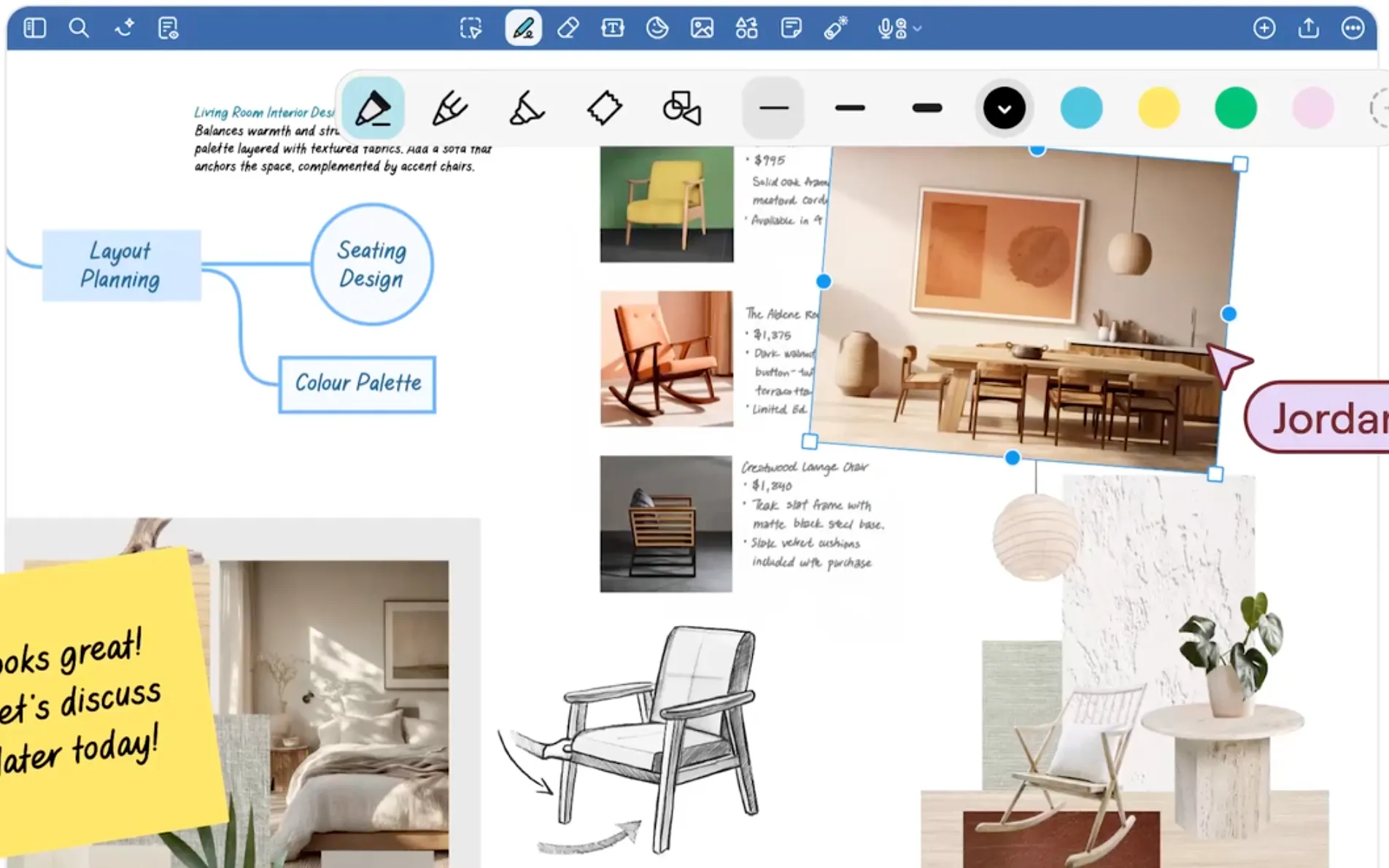
Task: Click the AI sparkle icon in top bar
Action: 124,28
